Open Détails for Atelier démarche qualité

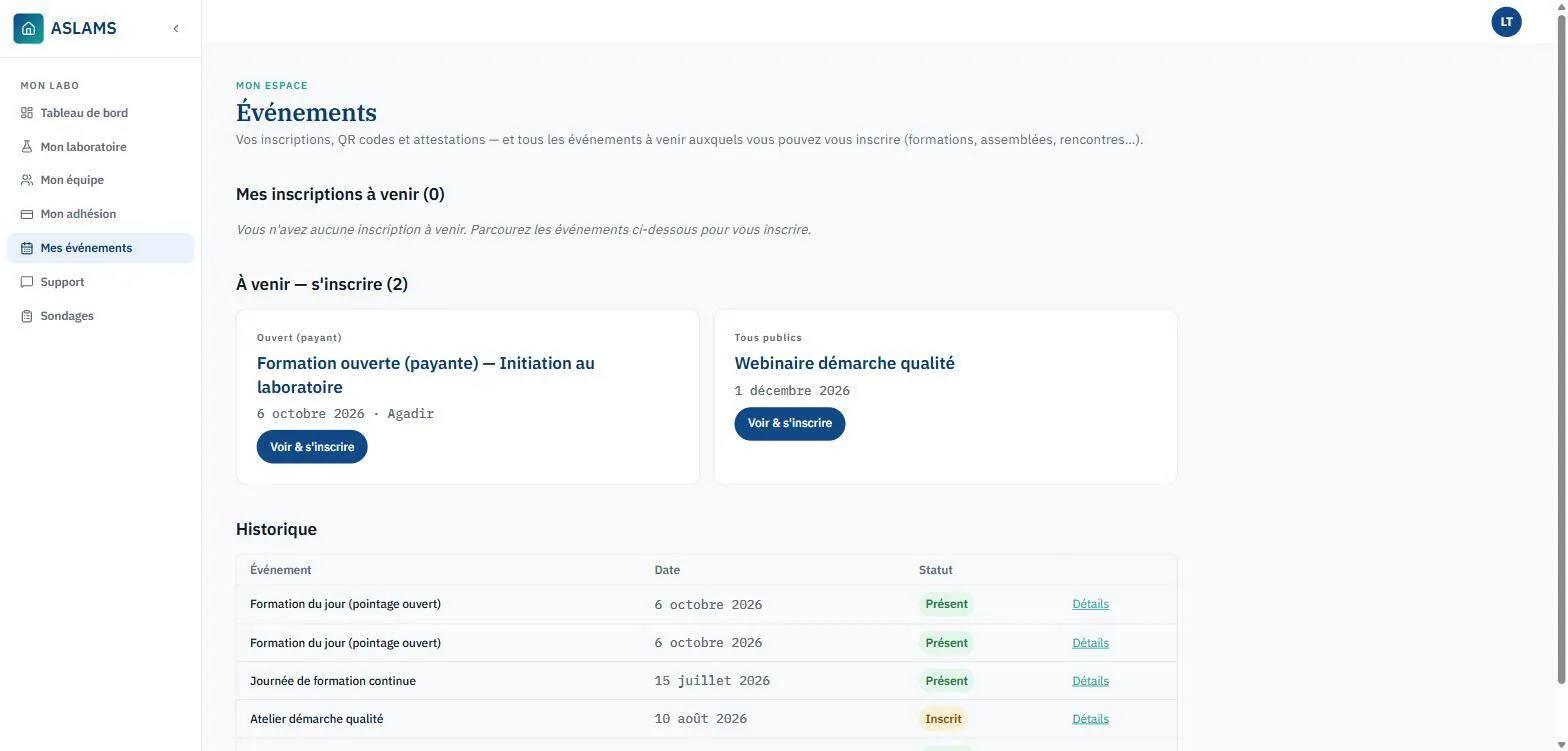point(1090,719)
